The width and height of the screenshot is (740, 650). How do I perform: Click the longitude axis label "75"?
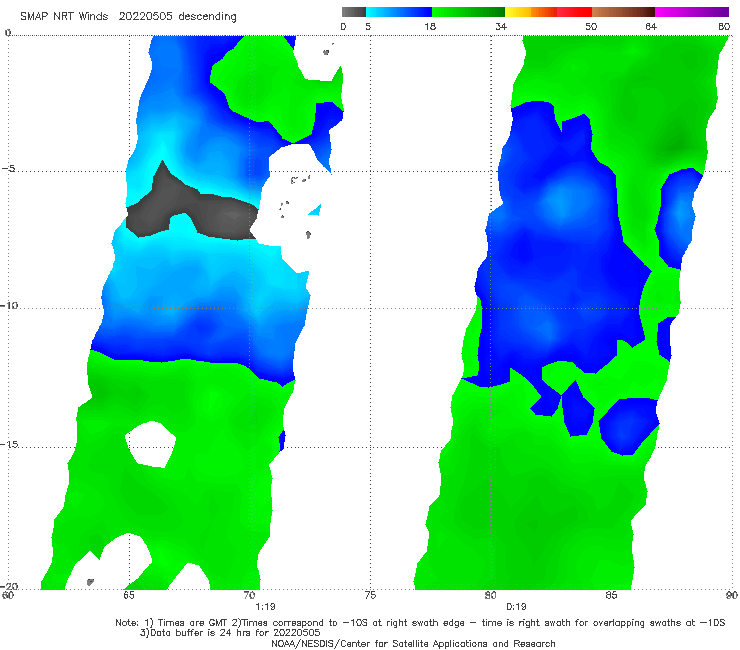click(370, 595)
